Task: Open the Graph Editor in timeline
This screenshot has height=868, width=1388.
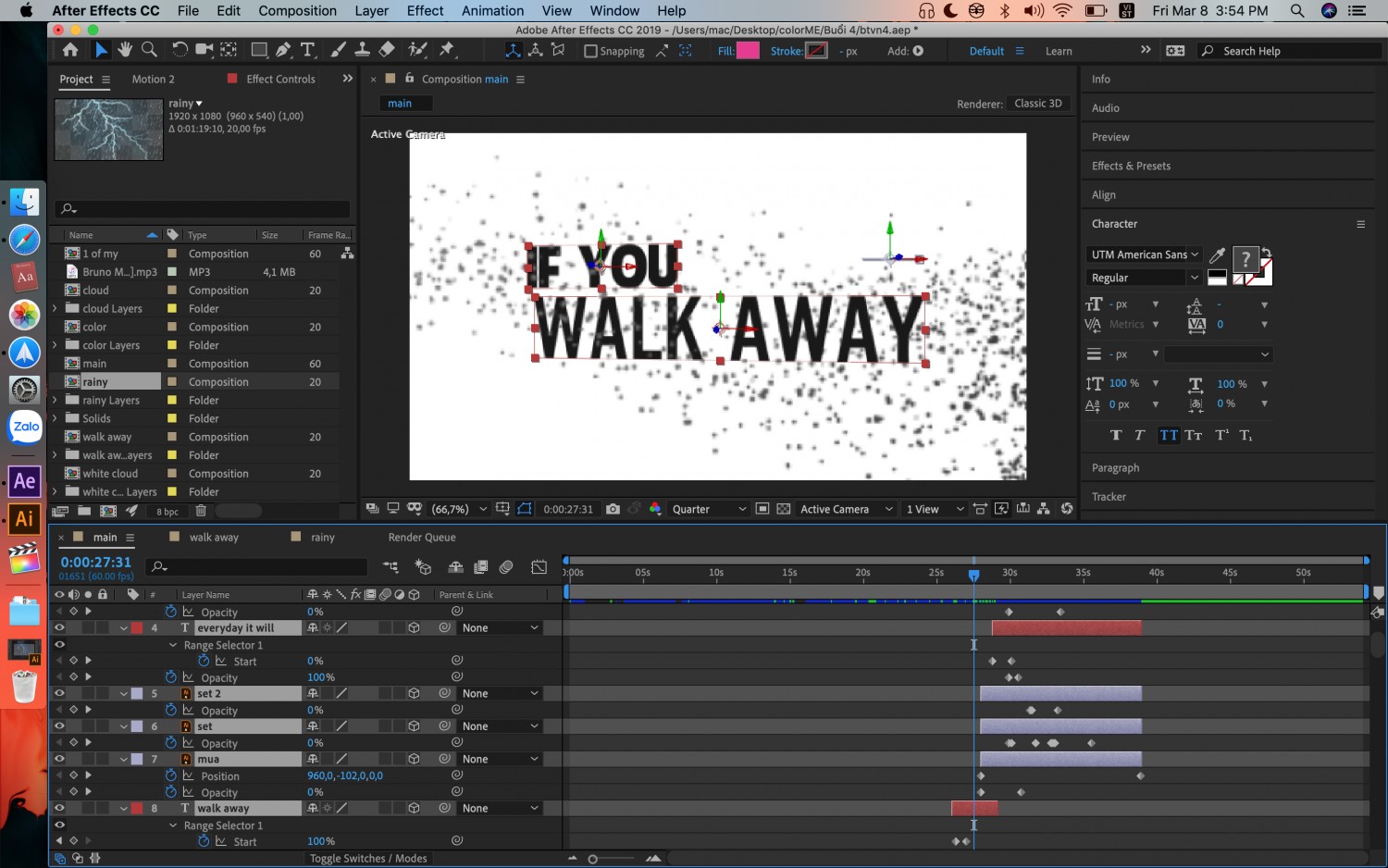Action: click(539, 566)
